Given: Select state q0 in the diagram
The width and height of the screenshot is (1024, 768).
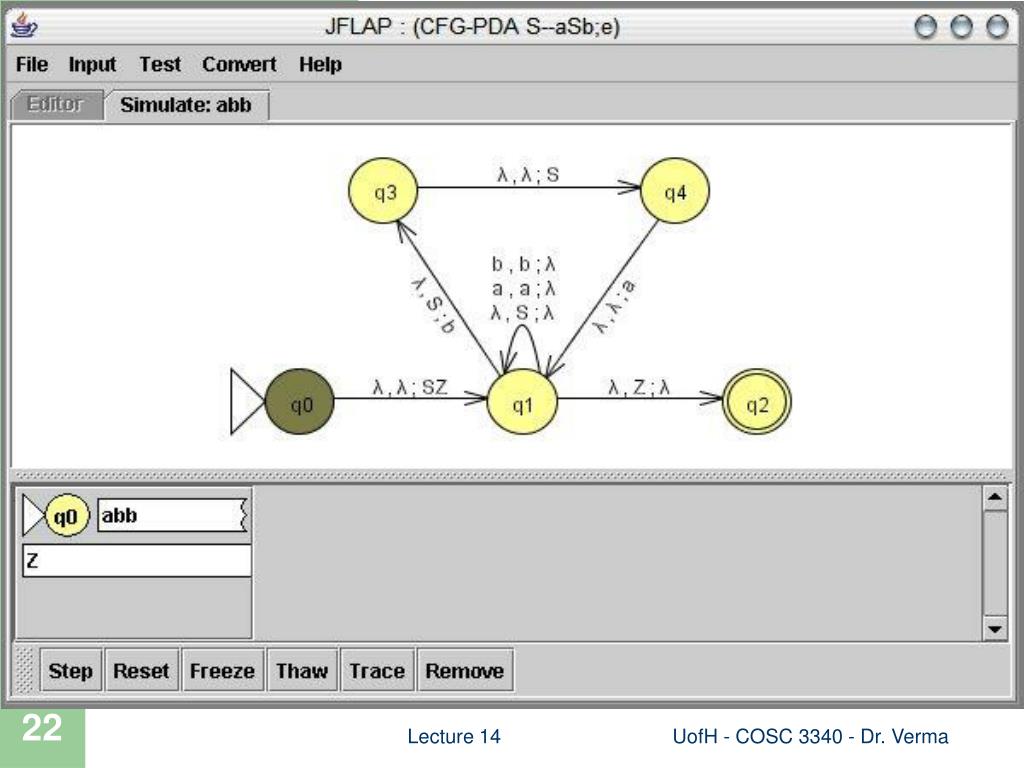Looking at the screenshot, I should (300, 402).
